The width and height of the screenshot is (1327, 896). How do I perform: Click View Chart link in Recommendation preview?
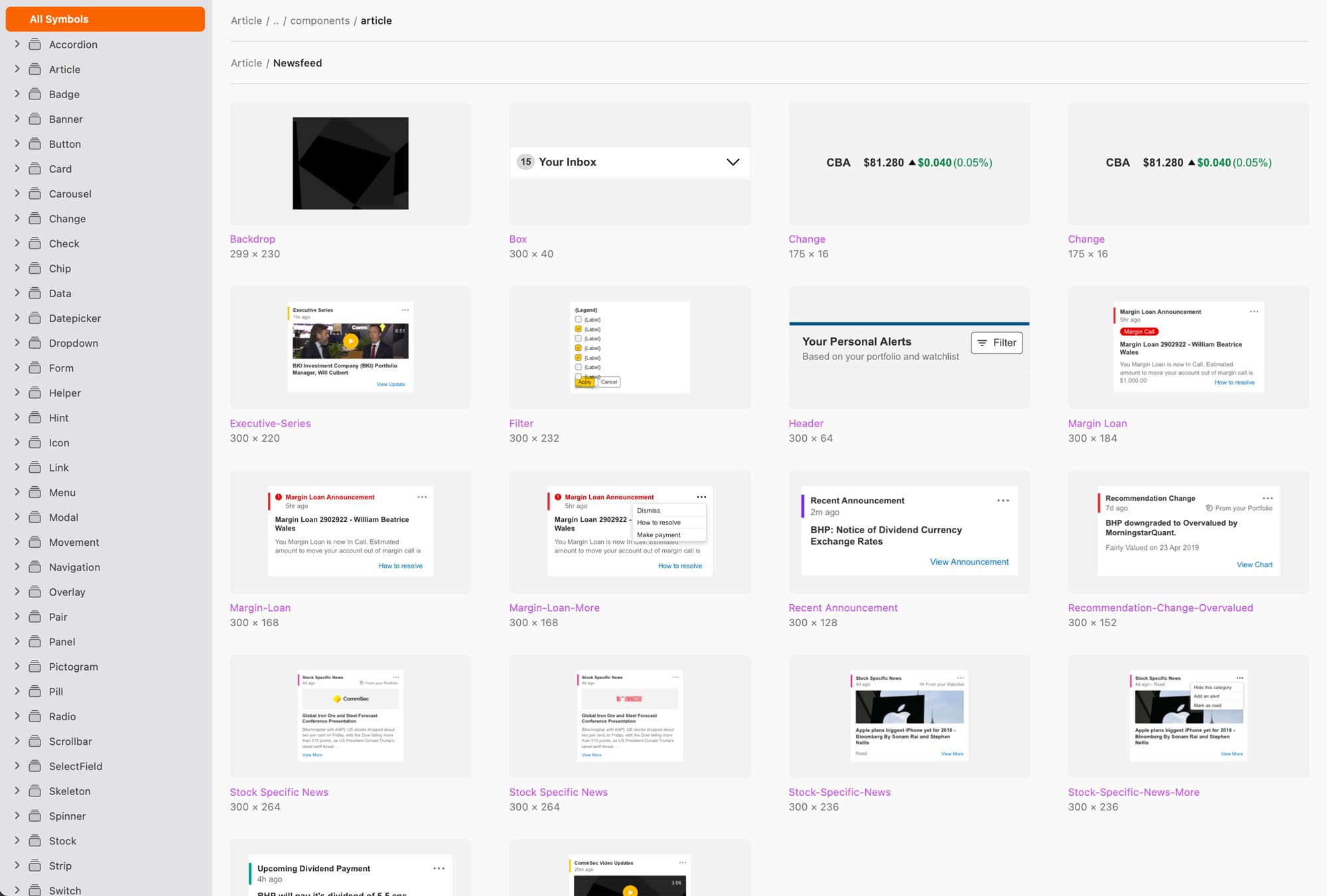tap(1254, 565)
